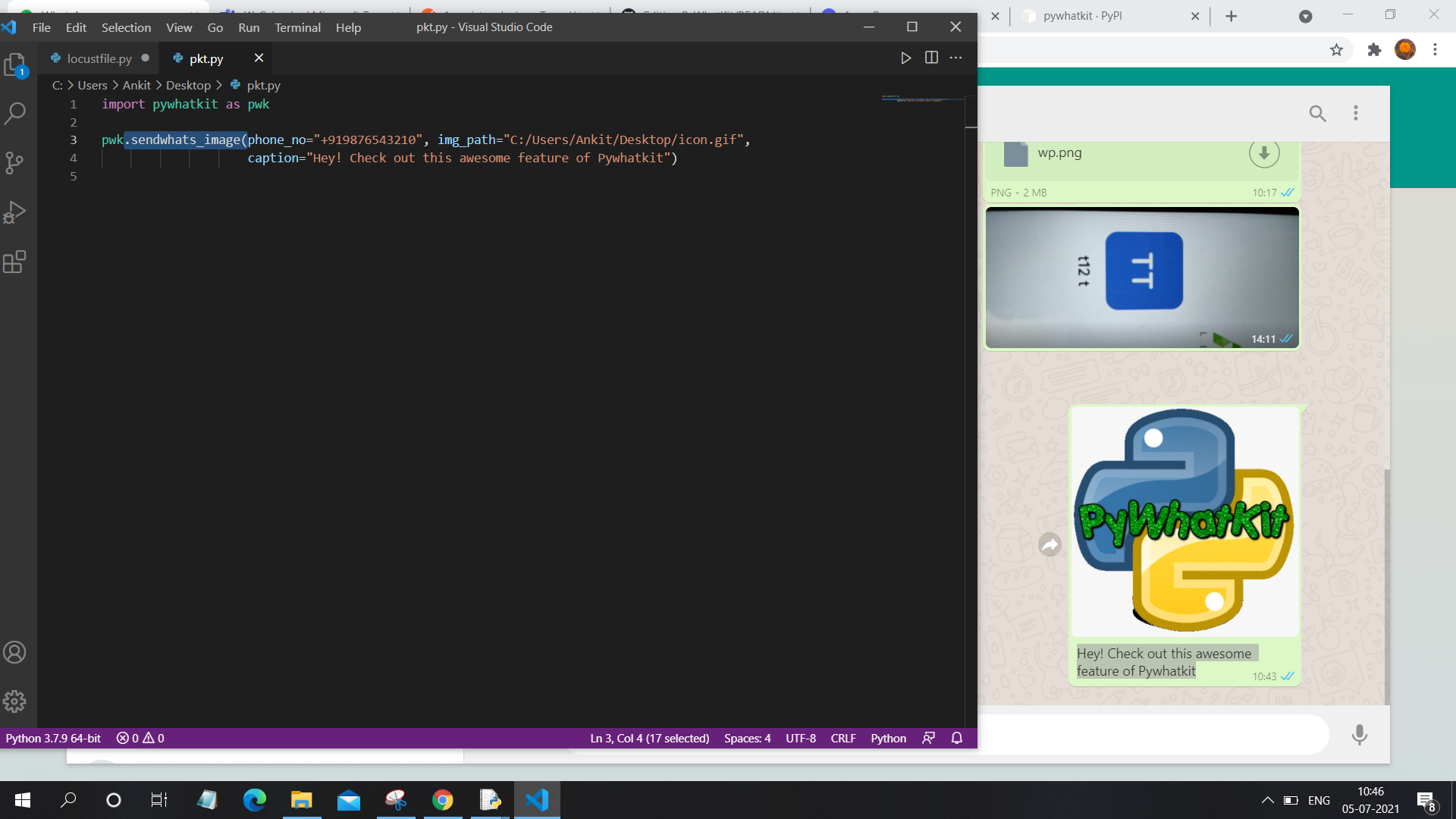This screenshot has height=819, width=1456.
Task: Open the Windows Start menu
Action: click(x=23, y=800)
